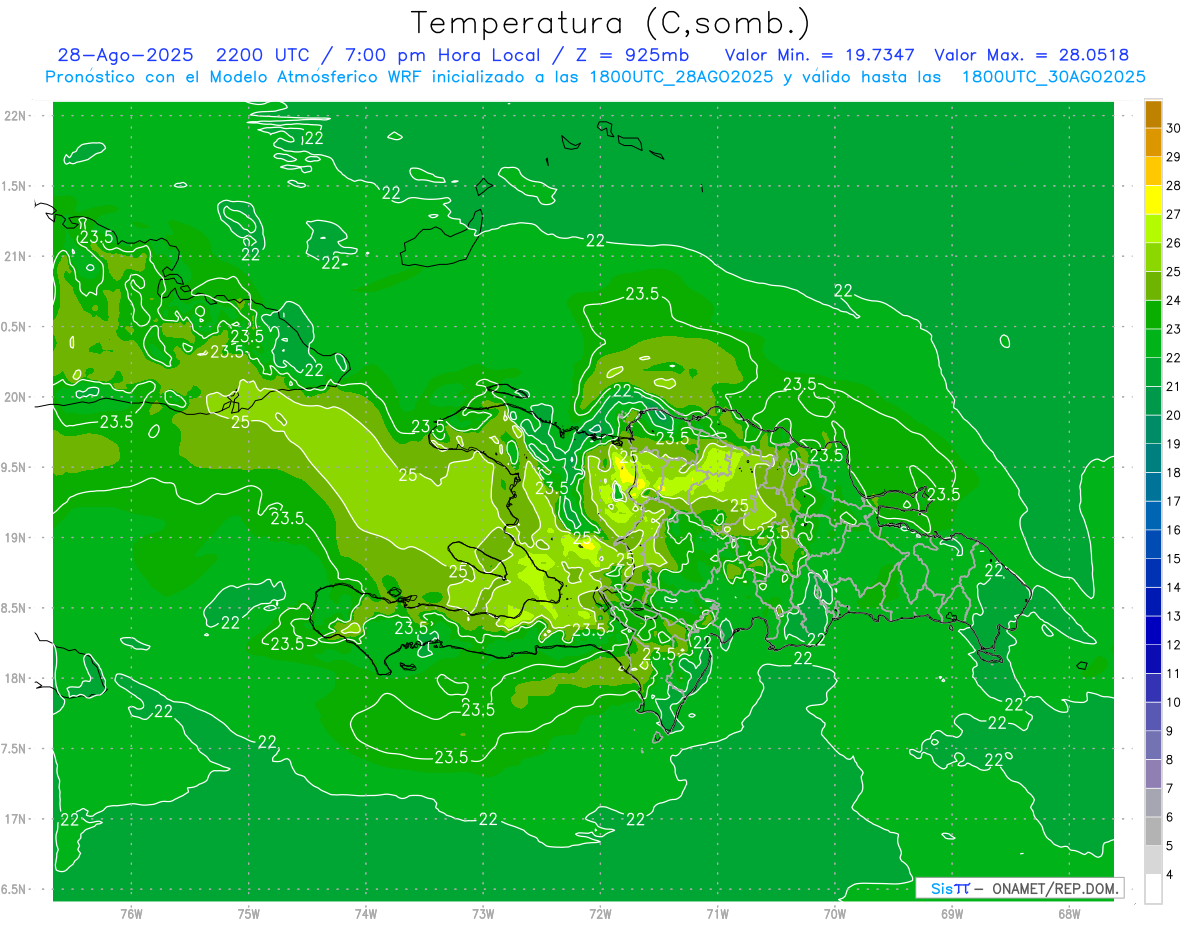Click the "Valor Min. = 19.7347" value
The image size is (1200, 927).
pos(819,56)
